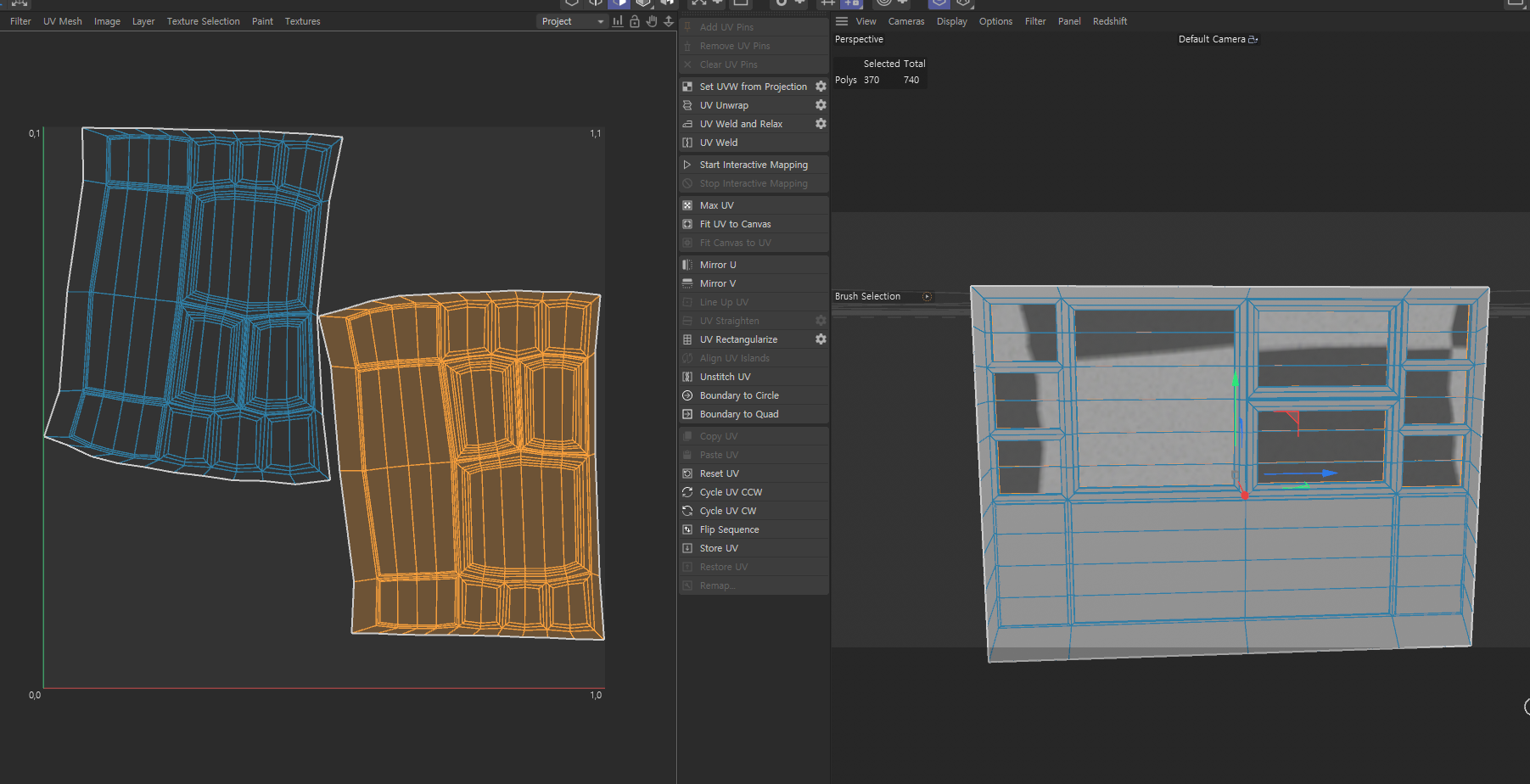Click the Boundary to Circle icon

click(x=687, y=395)
